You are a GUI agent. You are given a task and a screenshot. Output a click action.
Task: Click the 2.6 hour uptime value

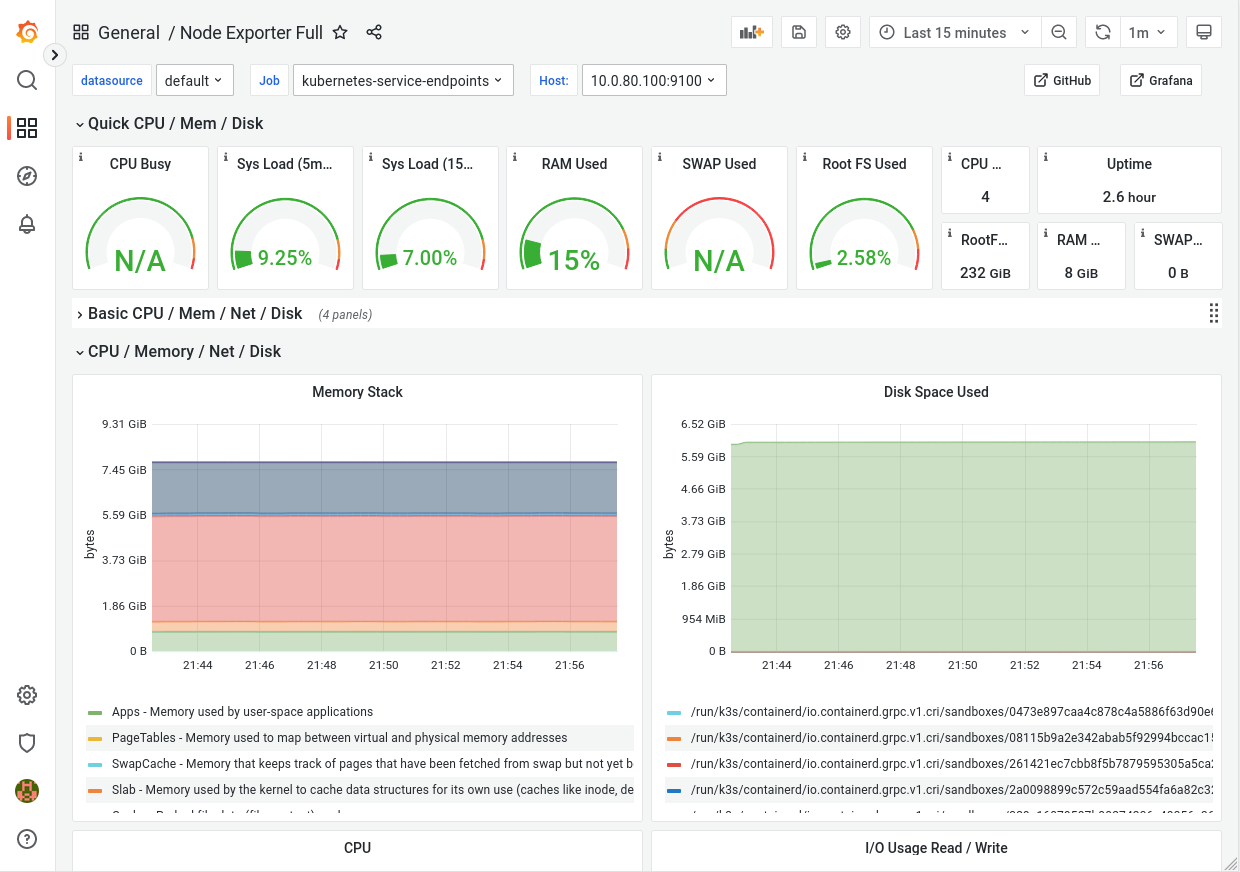point(1129,197)
